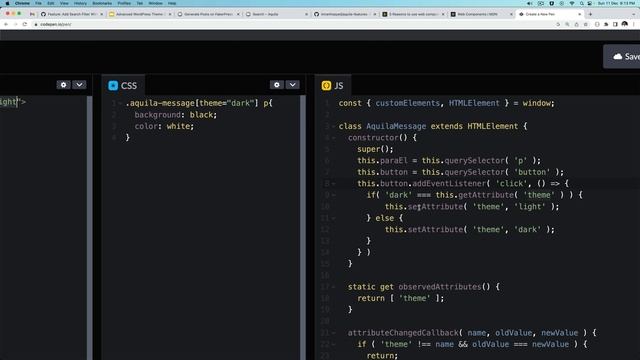
Task: Toggle Chrome side panel icon
Action: (615, 24)
